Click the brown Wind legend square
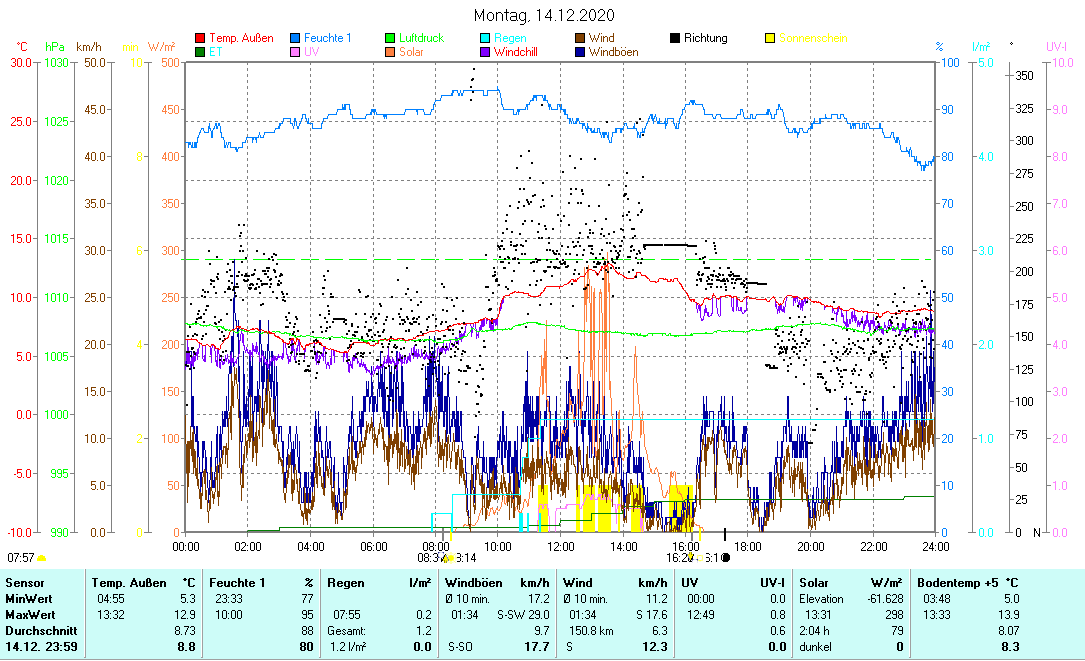Image resolution: width=1085 pixels, height=661 pixels. coord(580,39)
